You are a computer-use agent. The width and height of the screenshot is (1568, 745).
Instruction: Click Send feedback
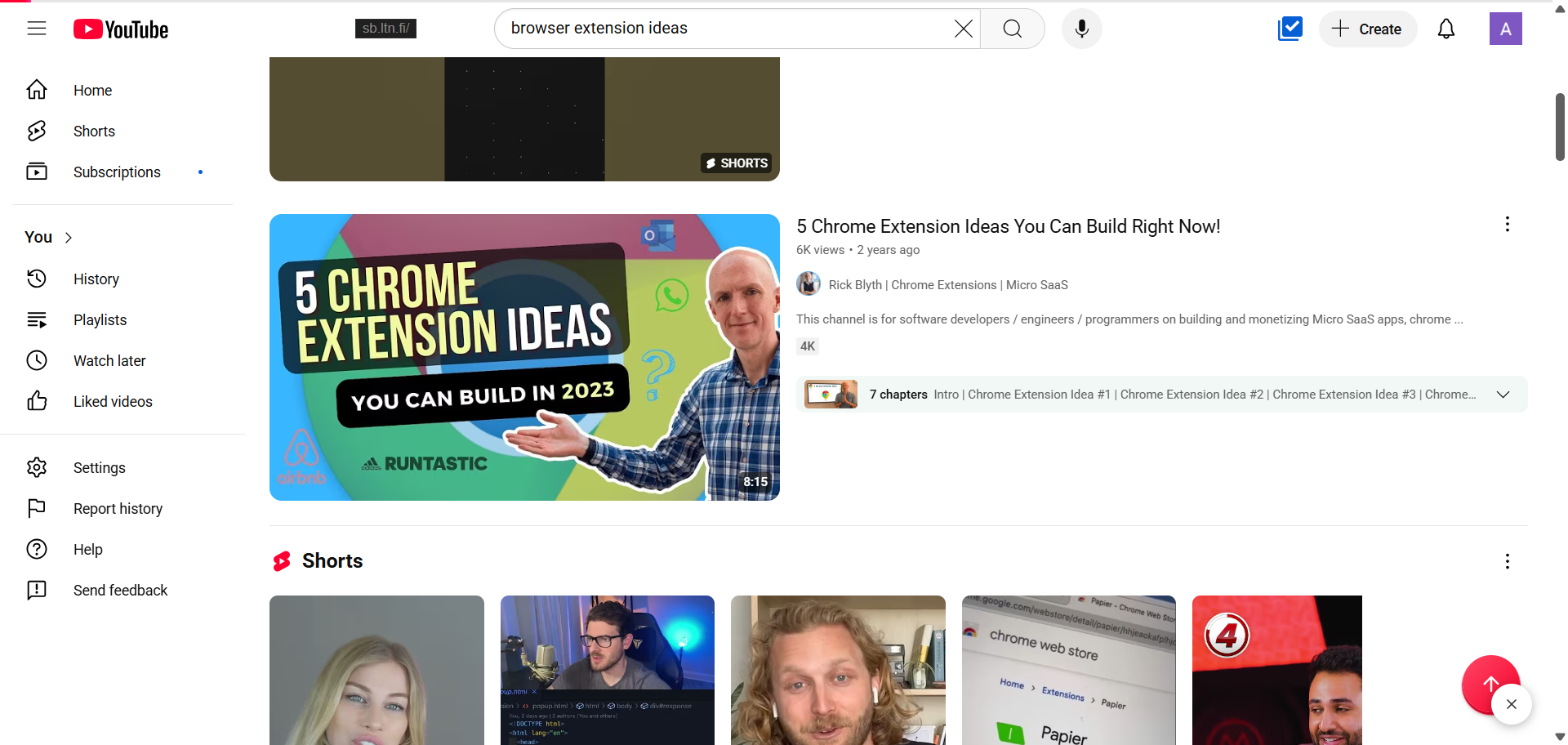coord(122,590)
